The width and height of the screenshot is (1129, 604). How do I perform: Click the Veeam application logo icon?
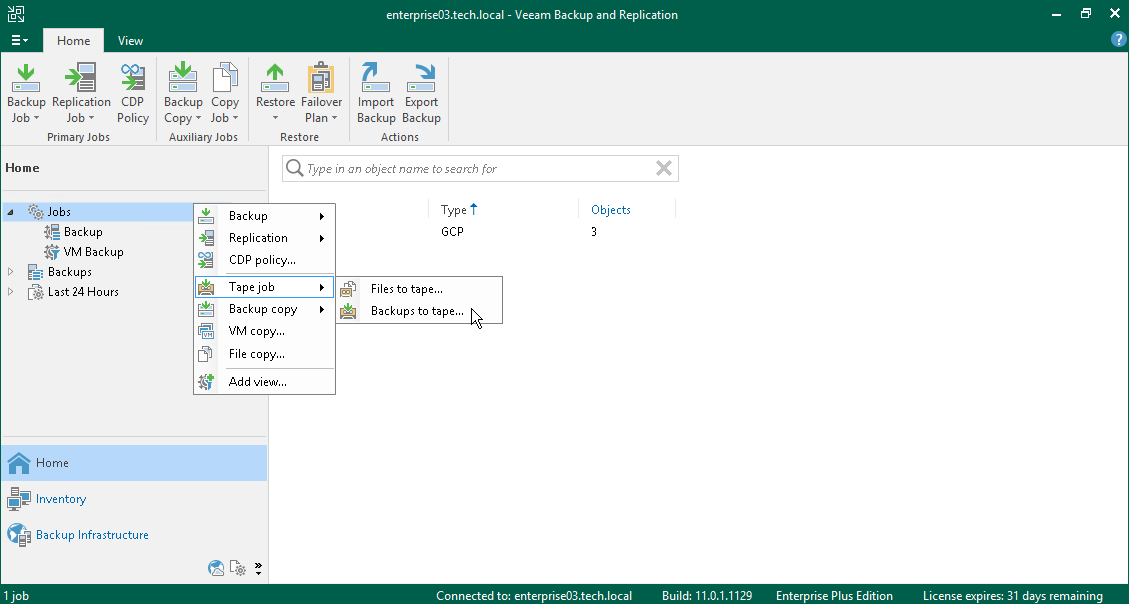tap(15, 14)
